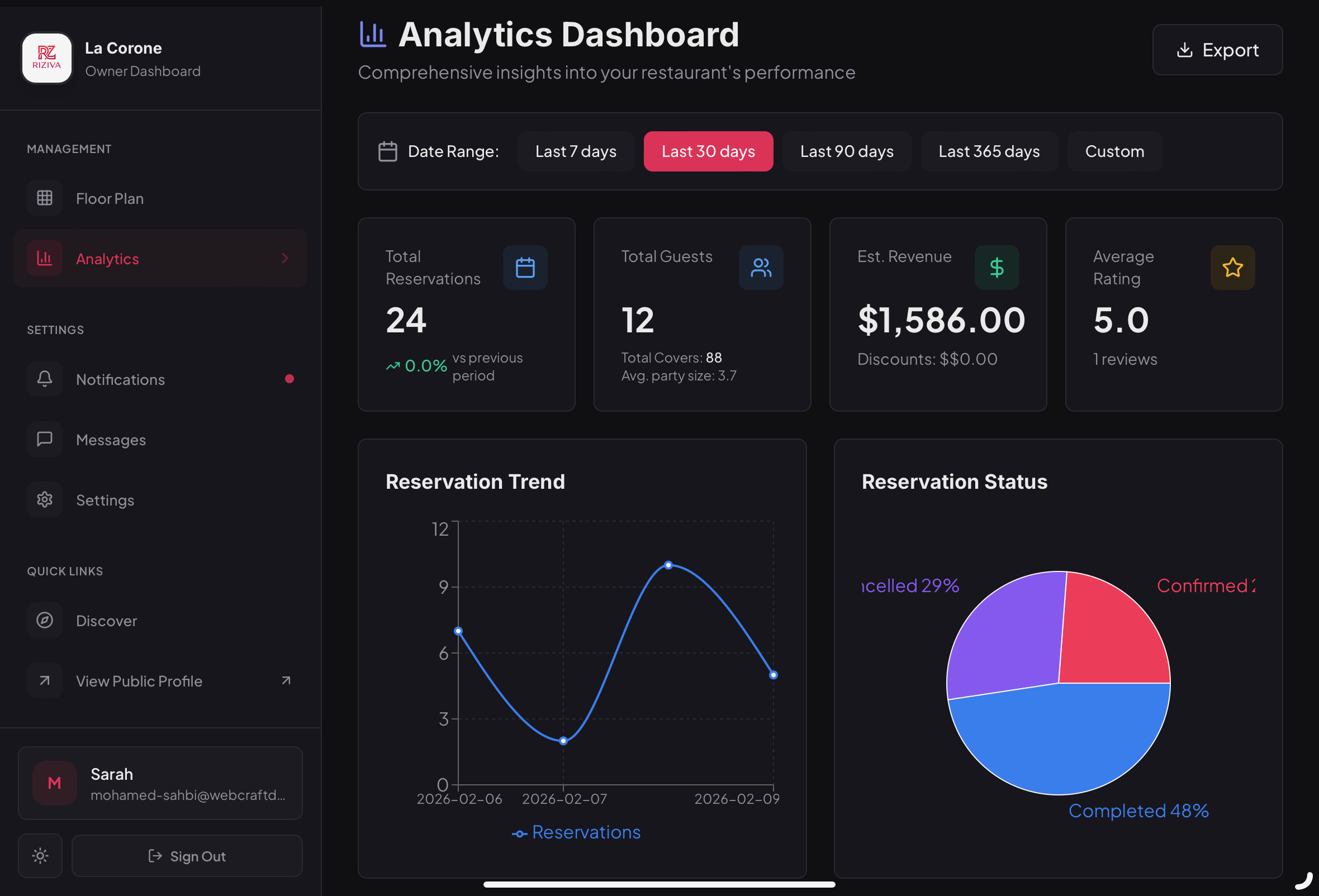Click the Total Reservations calendar icon

(x=525, y=268)
